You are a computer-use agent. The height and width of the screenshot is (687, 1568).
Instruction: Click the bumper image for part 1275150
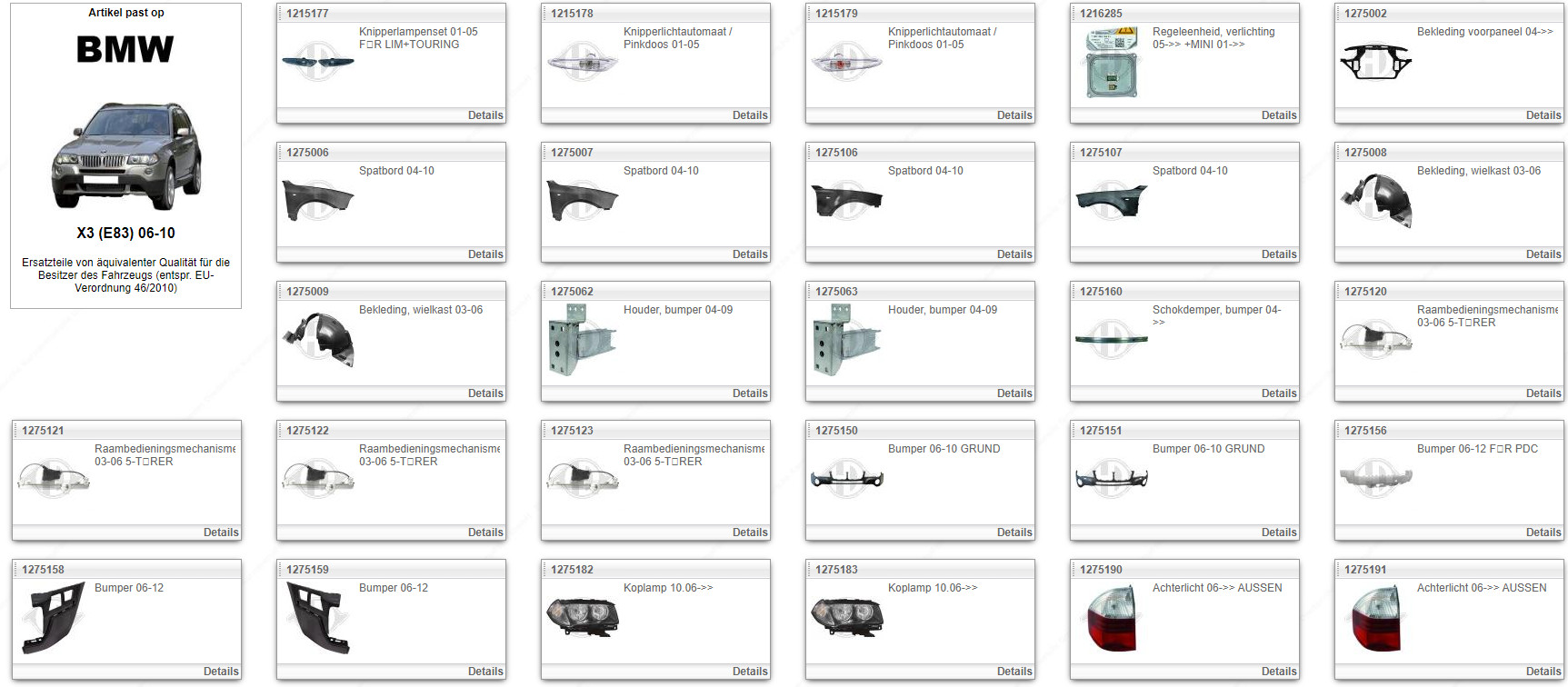point(846,479)
